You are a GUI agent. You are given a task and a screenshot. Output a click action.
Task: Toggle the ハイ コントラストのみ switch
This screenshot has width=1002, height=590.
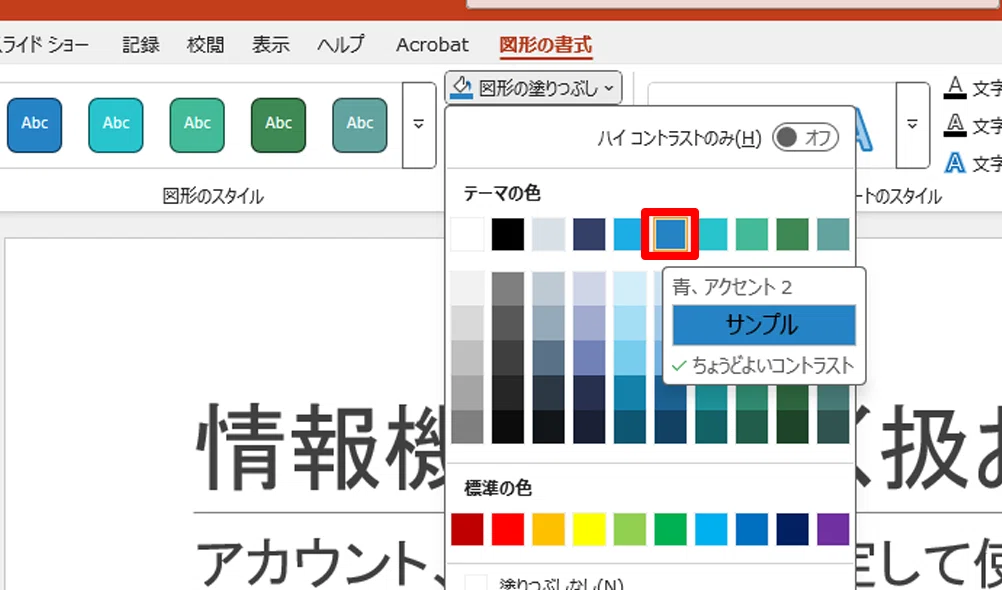tap(805, 137)
